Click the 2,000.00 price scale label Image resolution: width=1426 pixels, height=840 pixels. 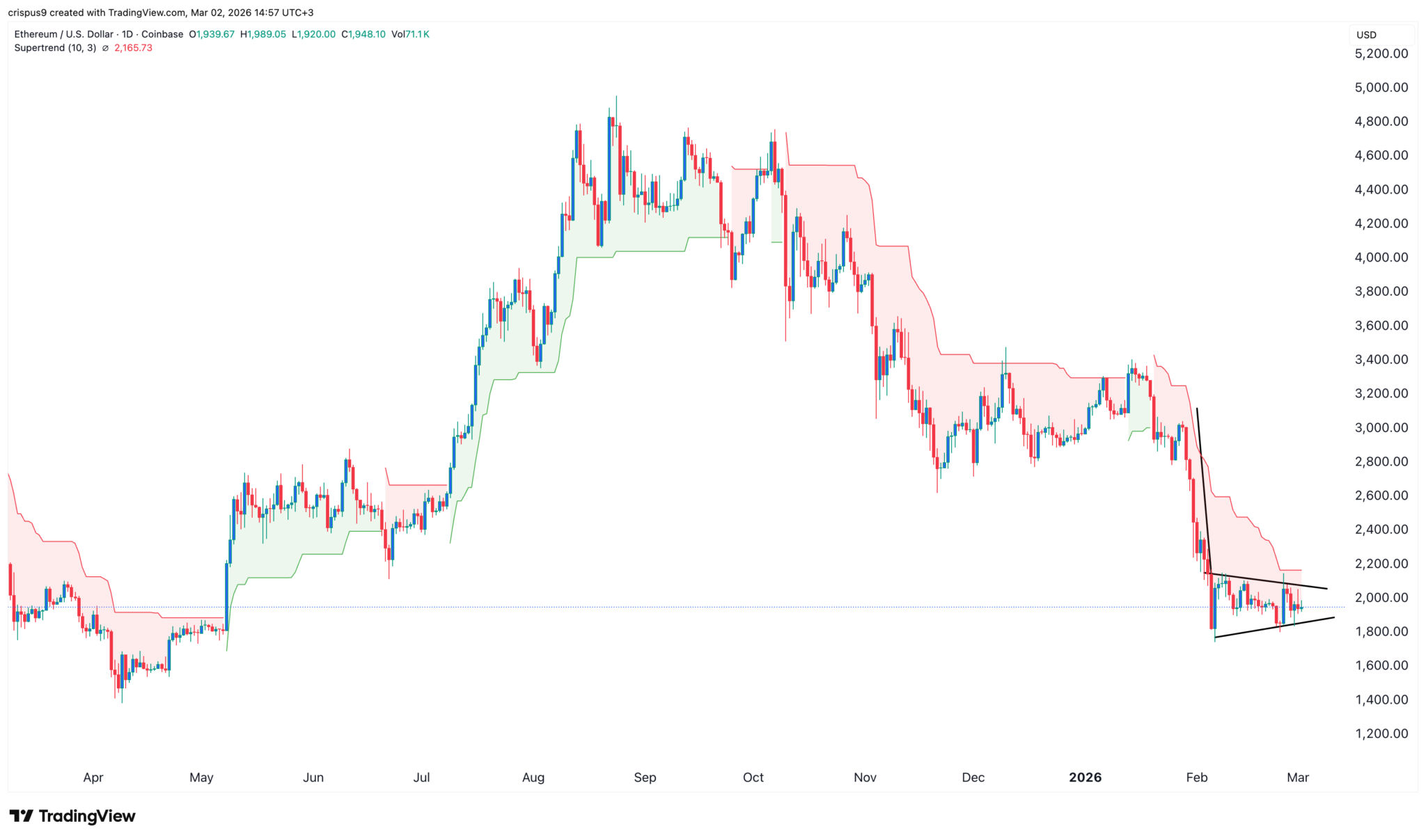click(1381, 597)
